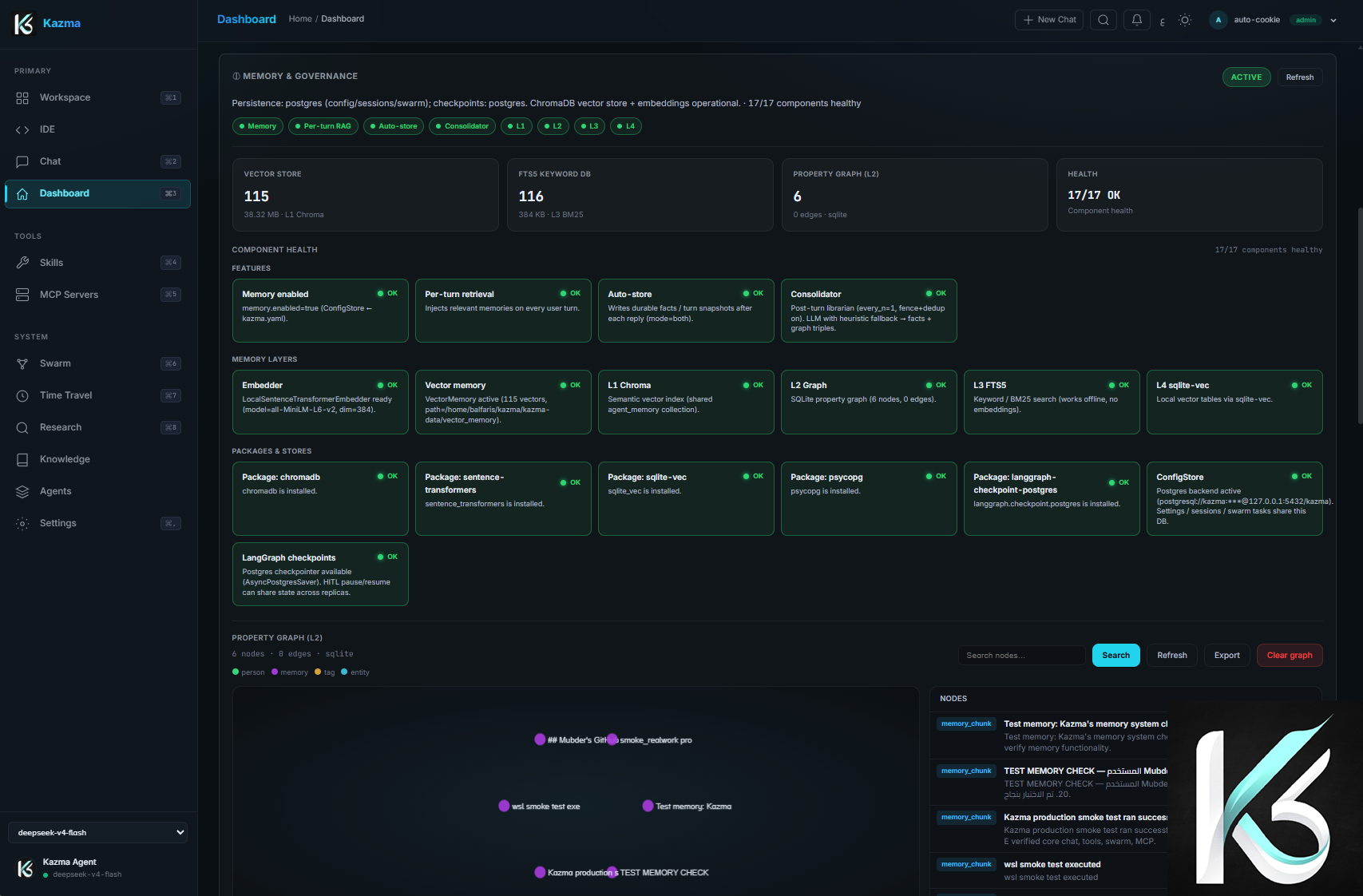Image resolution: width=1363 pixels, height=896 pixels.
Task: Open the FTS5 Keyword DB stat card
Action: (x=640, y=195)
